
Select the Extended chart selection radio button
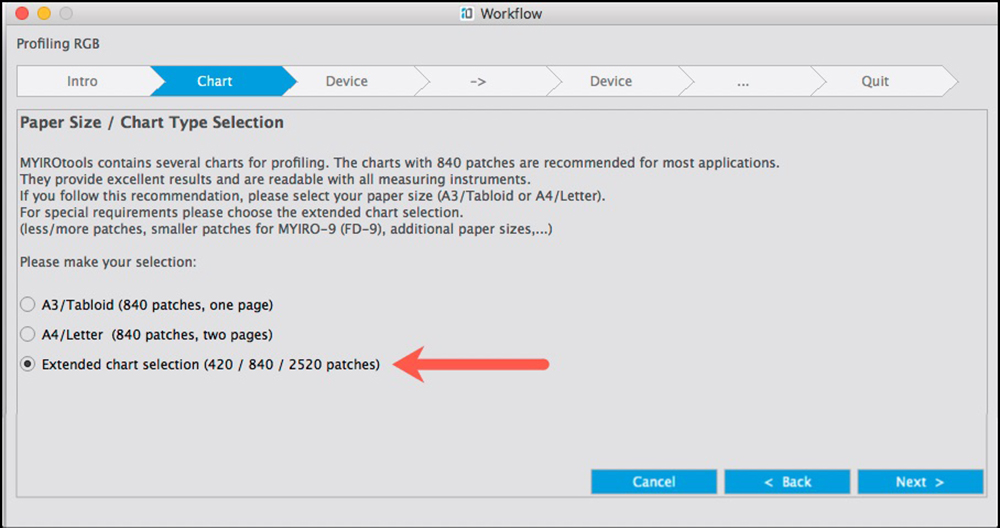point(28,365)
